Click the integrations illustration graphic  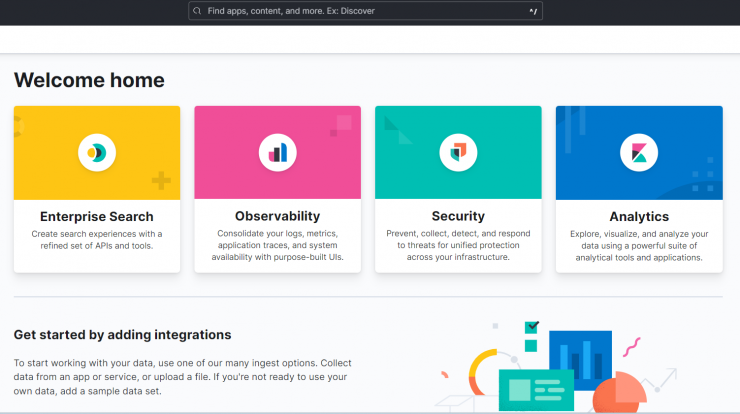tap(557, 366)
